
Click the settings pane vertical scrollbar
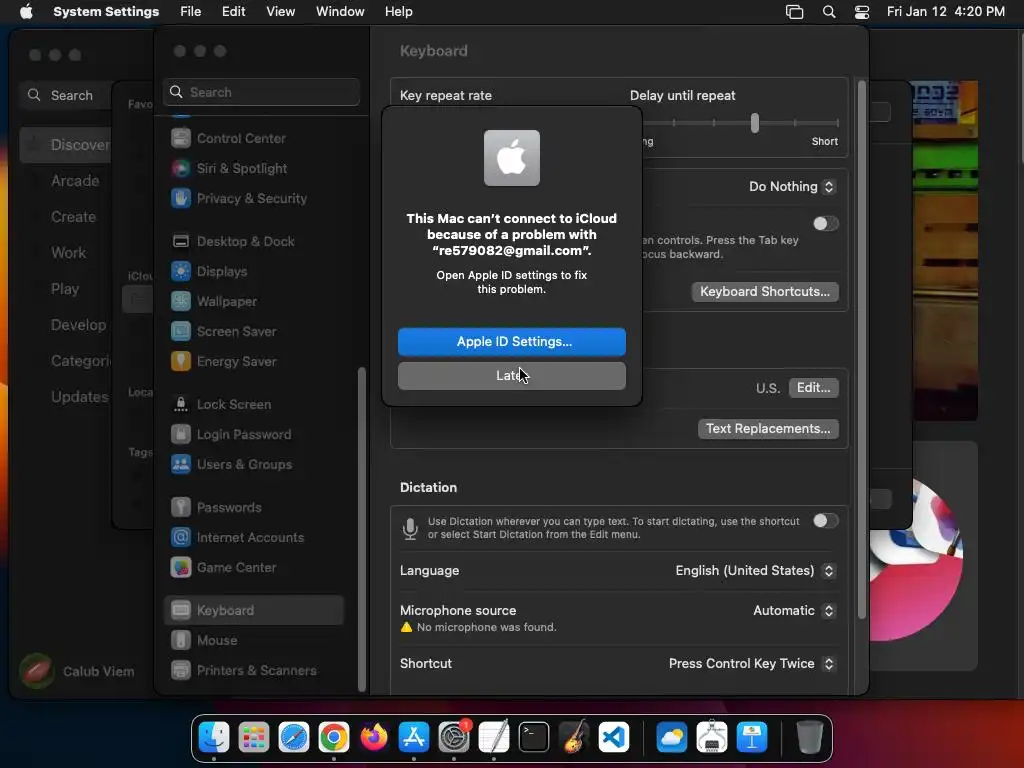click(x=861, y=349)
